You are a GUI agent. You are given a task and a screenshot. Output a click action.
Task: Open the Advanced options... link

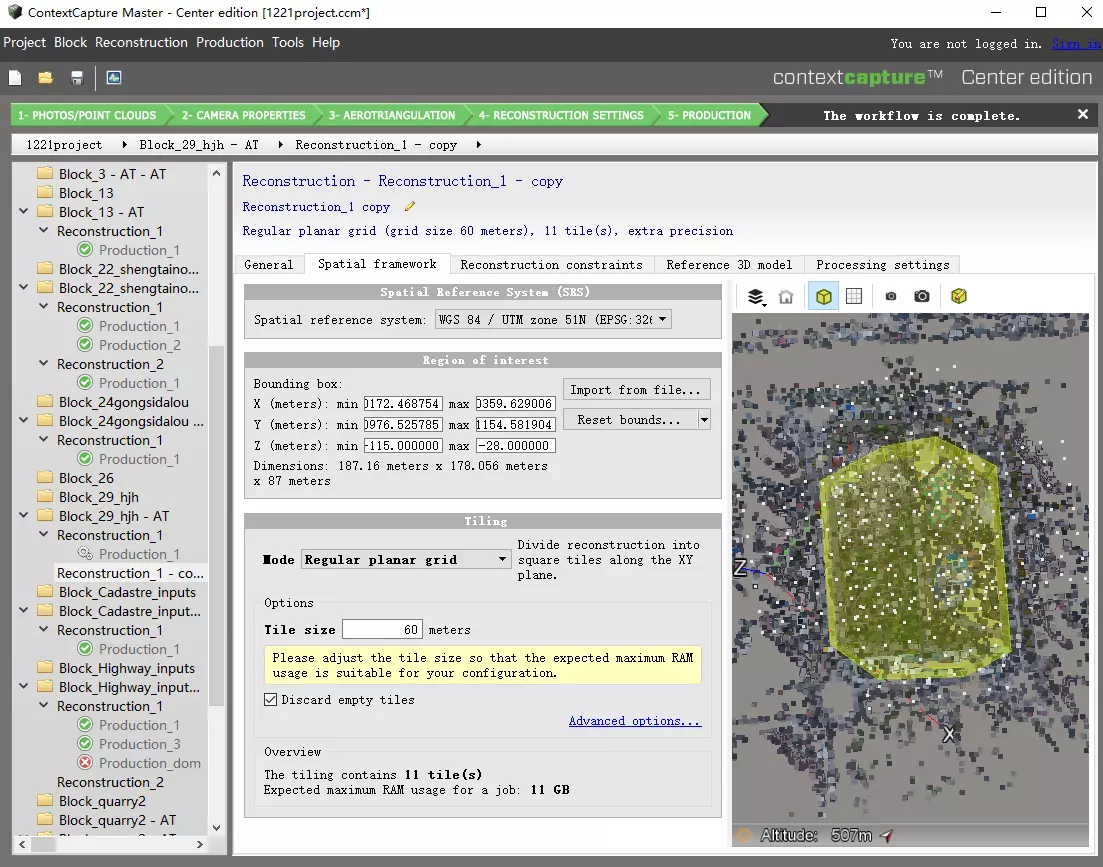coord(635,721)
